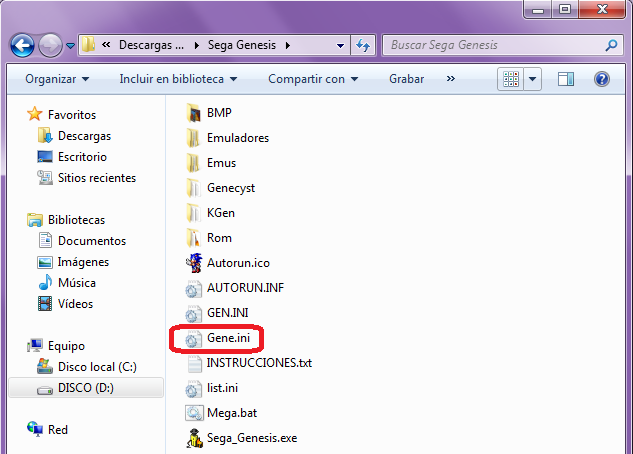The image size is (633, 454).
Task: Go back with the blue Back arrow
Action: 22,45
